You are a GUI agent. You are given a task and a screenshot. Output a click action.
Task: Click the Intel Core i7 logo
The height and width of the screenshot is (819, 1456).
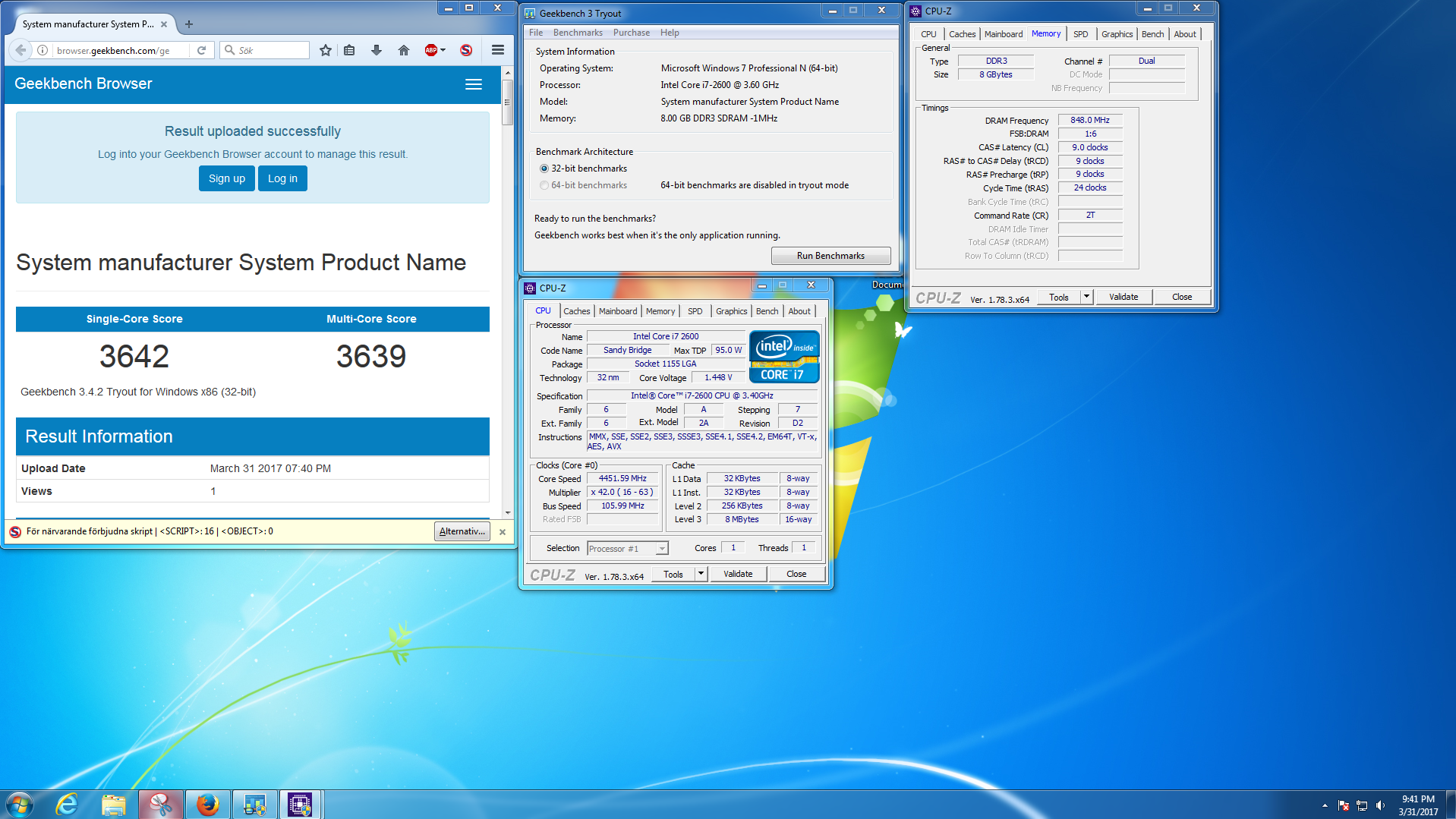tap(784, 356)
